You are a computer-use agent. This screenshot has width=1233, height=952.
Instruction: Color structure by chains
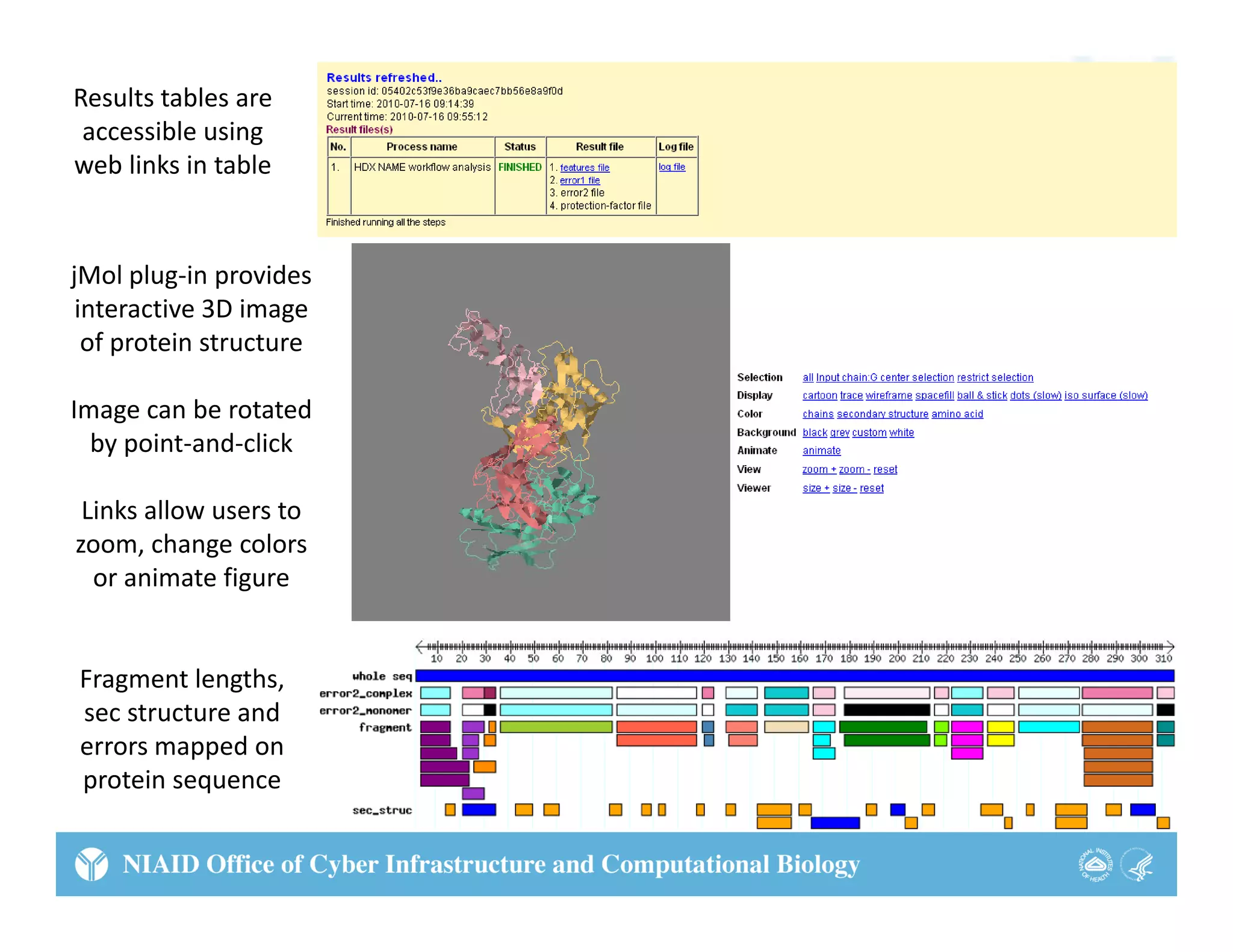click(x=818, y=414)
